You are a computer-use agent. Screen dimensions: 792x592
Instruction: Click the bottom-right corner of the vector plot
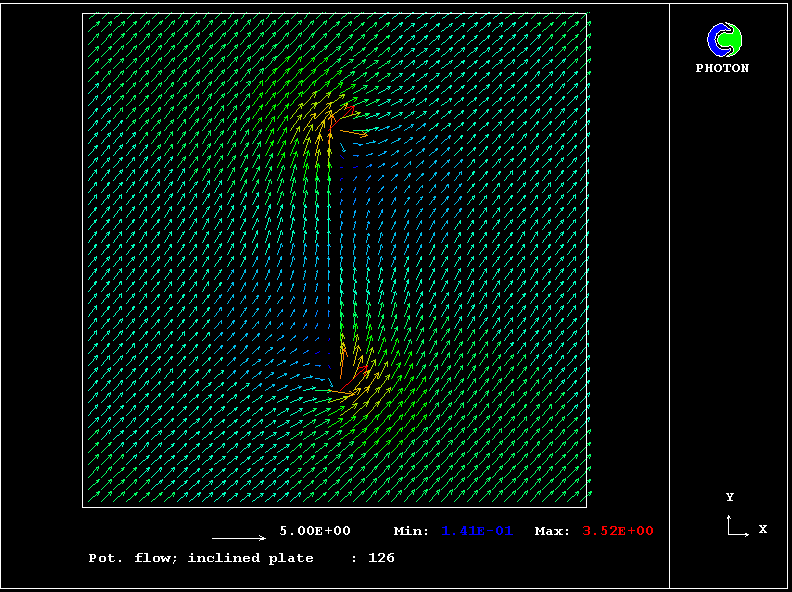click(x=586, y=506)
